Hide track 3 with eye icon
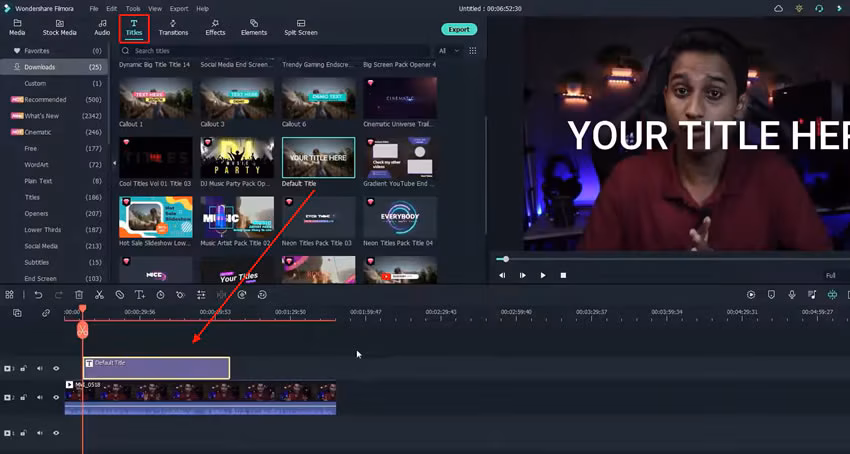This screenshot has width=850, height=454. pyautogui.click(x=56, y=368)
